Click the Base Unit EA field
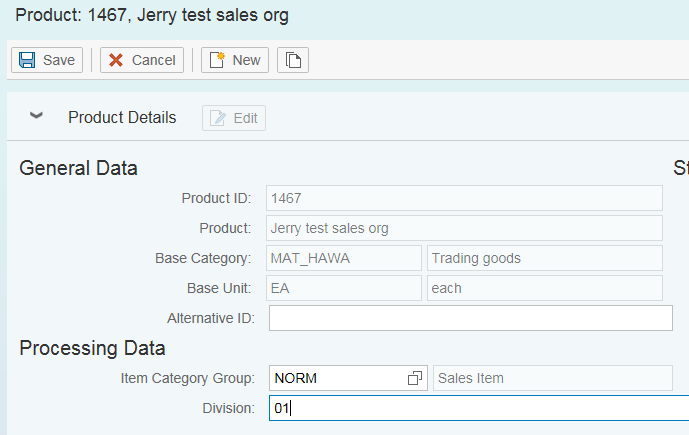This screenshot has width=689, height=435. 344,288
